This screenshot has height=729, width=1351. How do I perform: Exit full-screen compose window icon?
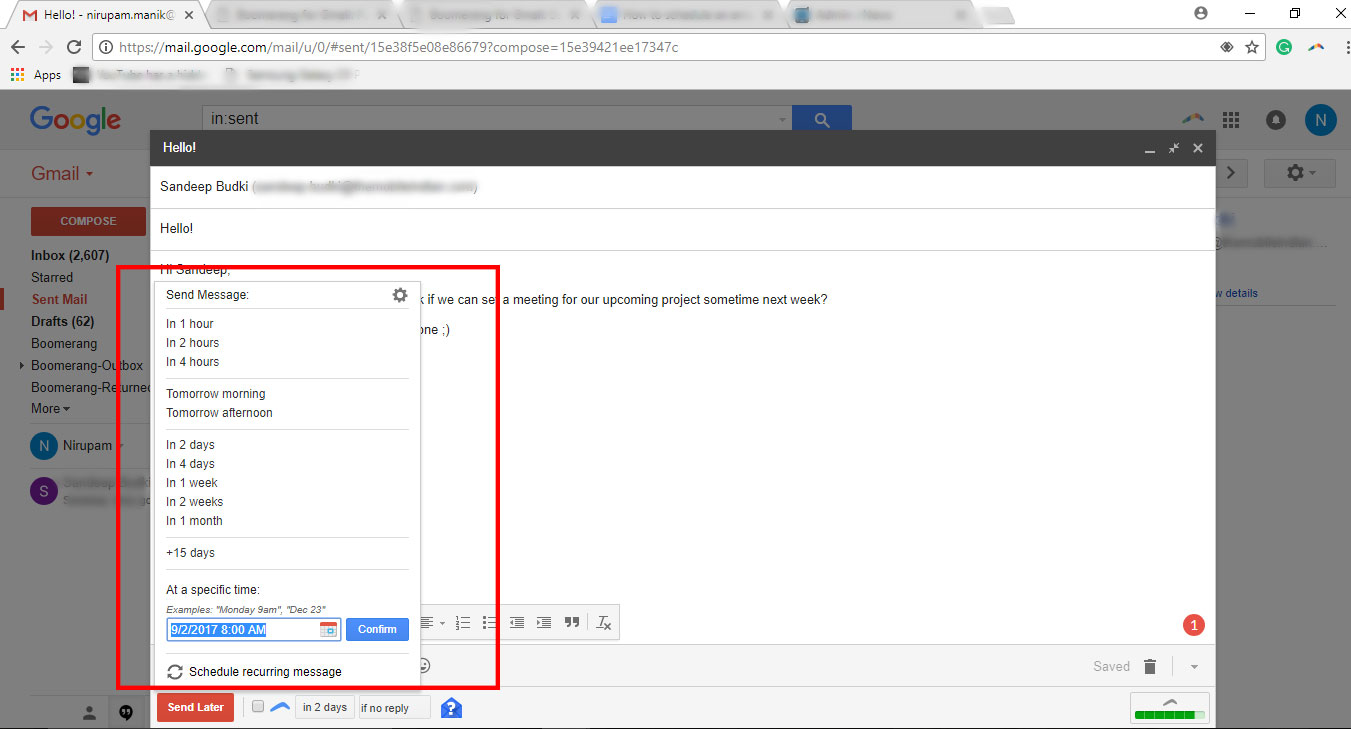coord(1174,148)
